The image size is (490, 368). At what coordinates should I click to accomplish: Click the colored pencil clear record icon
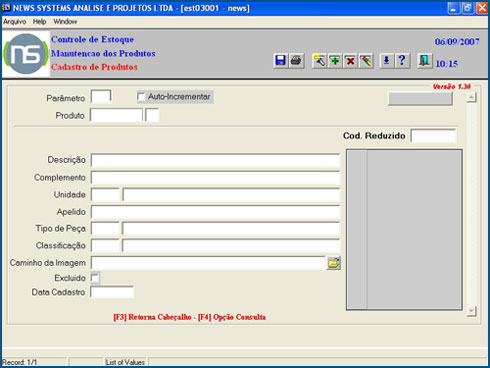[366, 61]
